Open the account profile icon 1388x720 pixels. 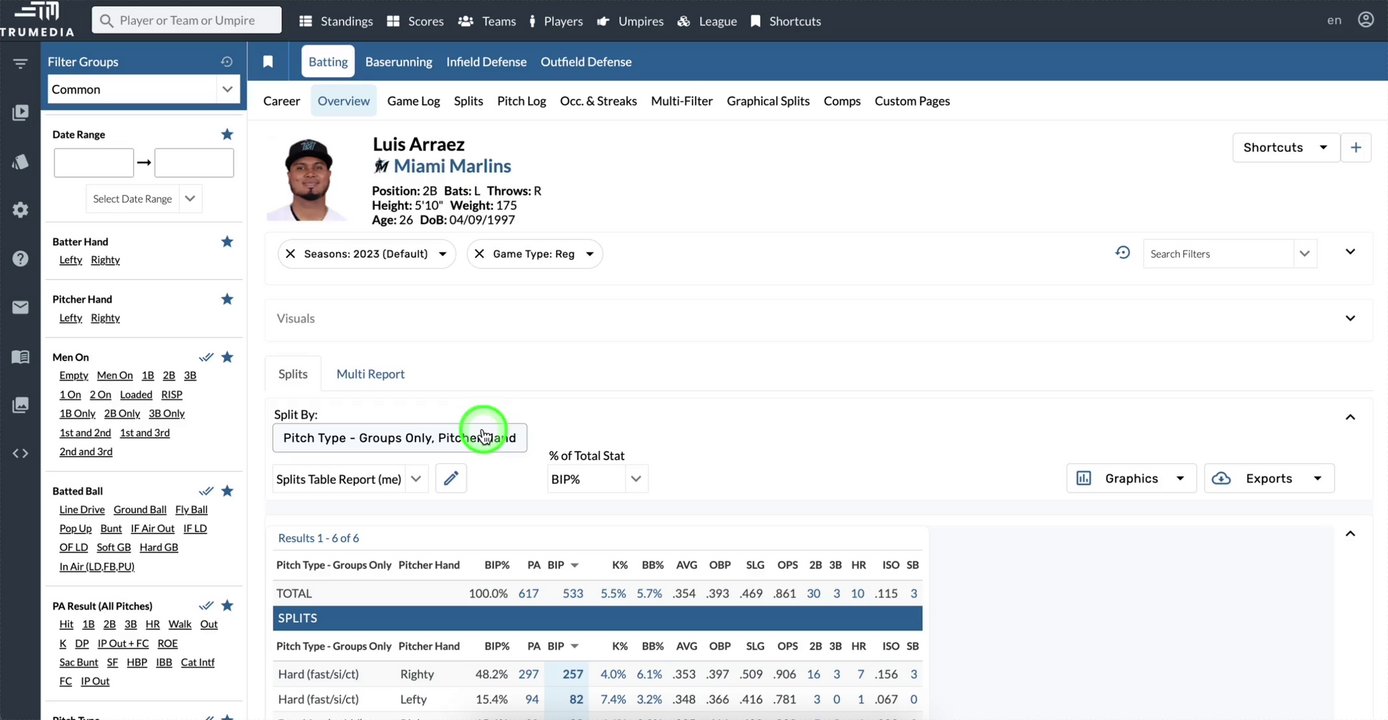[1366, 20]
